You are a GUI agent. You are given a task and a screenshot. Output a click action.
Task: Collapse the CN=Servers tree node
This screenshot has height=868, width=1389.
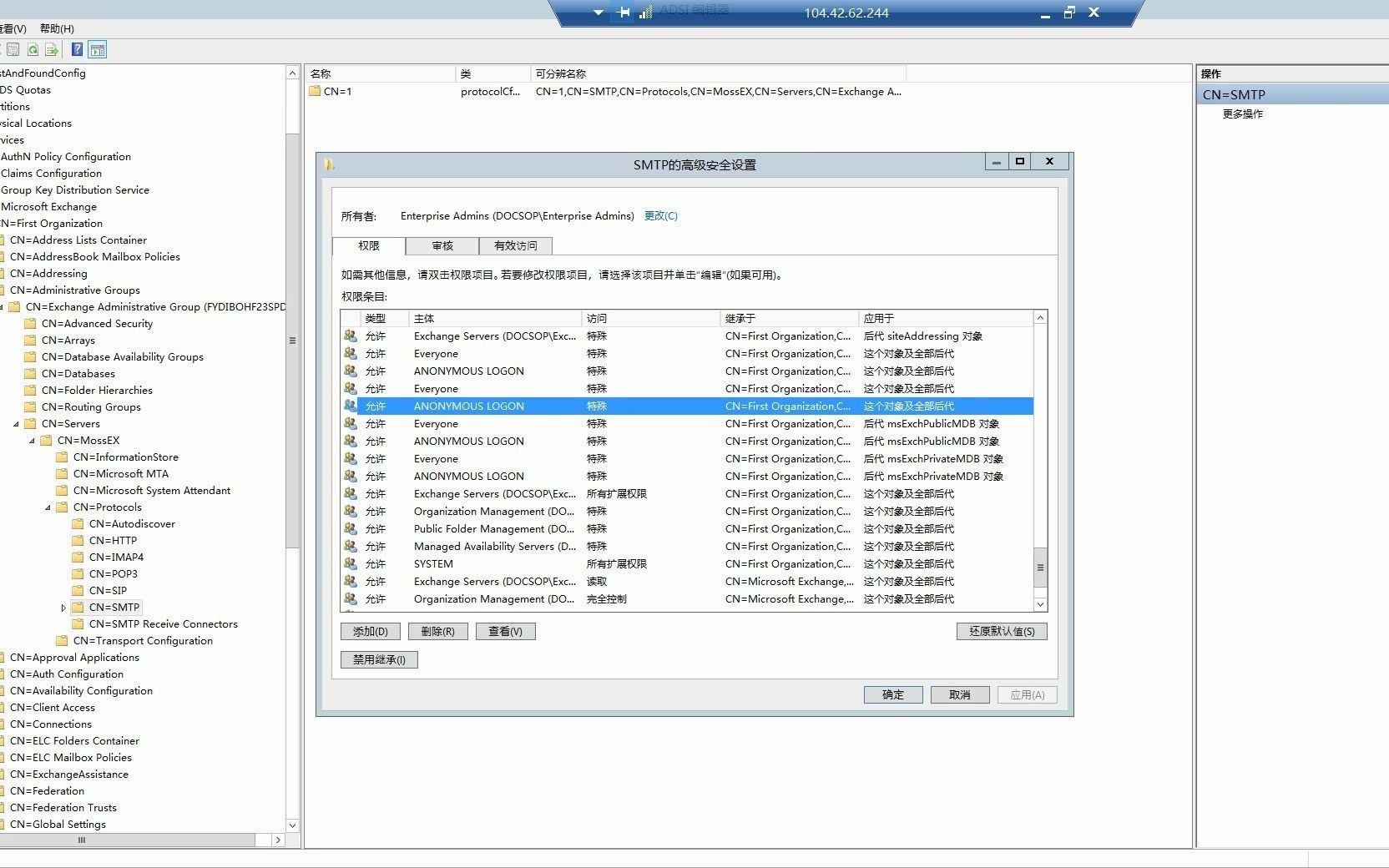[x=16, y=424]
